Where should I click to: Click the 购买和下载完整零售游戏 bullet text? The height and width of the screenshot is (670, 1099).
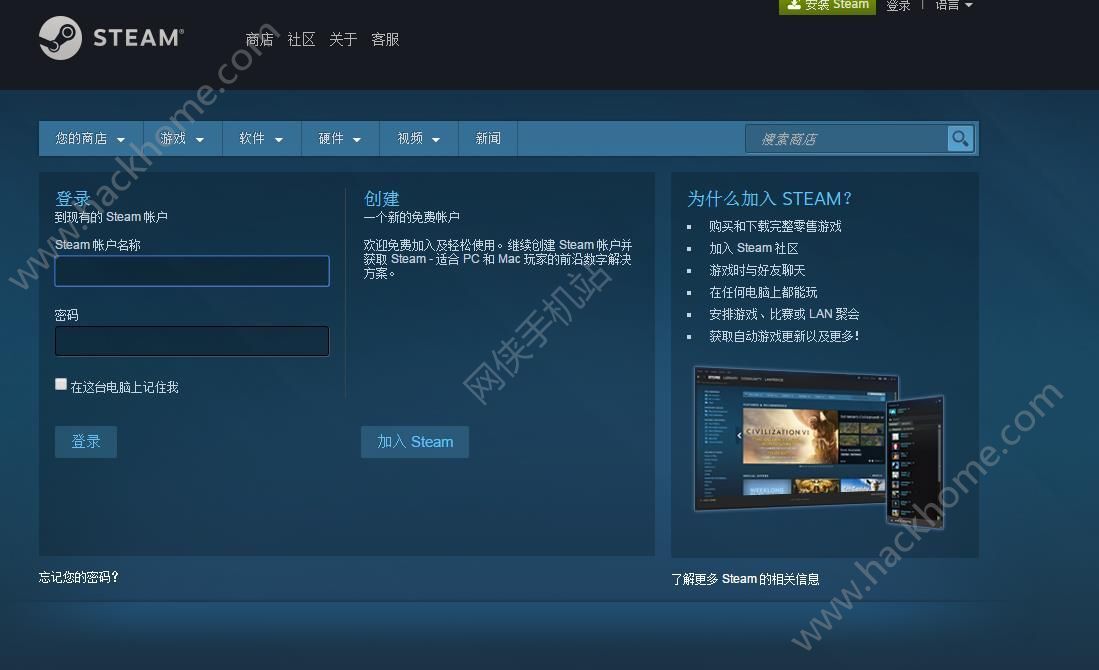(775, 226)
